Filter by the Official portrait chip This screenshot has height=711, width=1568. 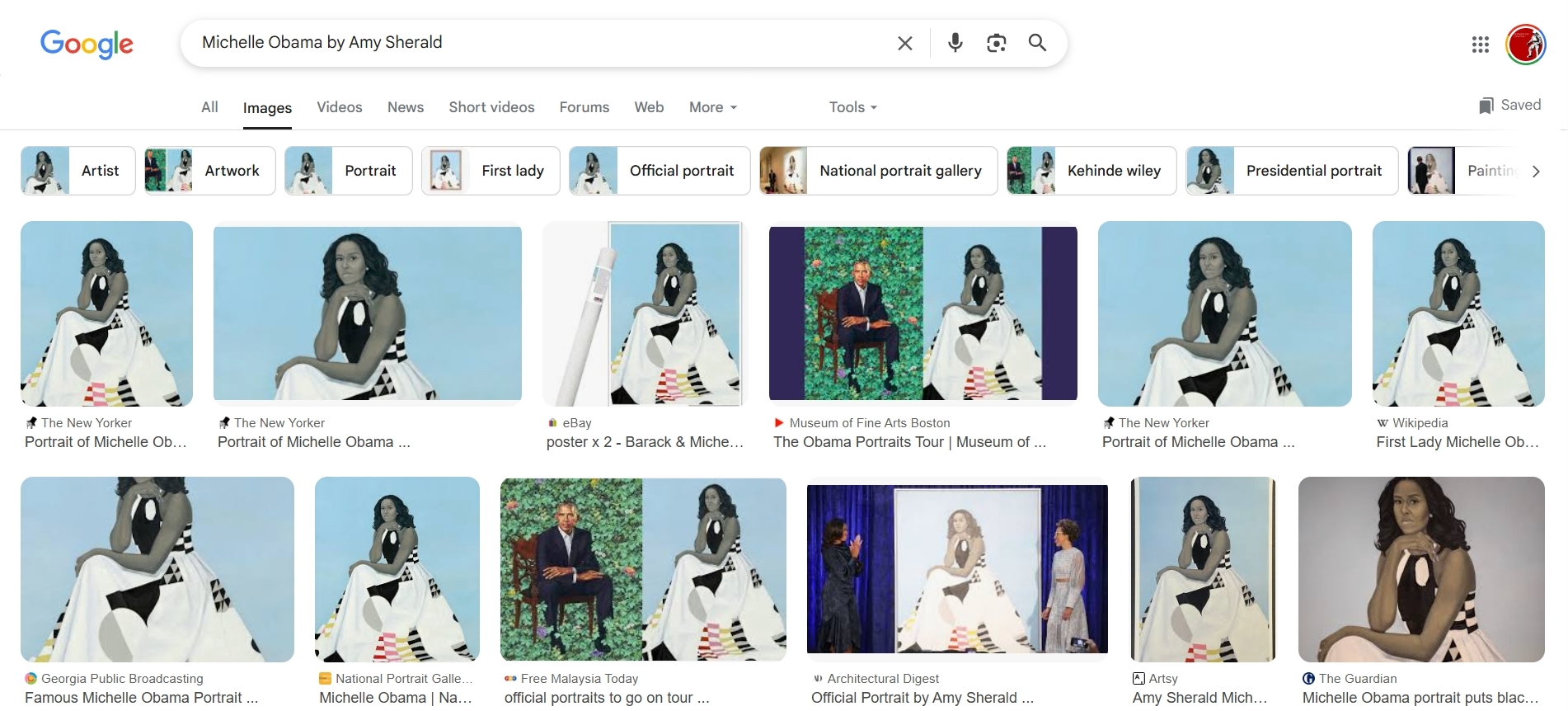[660, 171]
